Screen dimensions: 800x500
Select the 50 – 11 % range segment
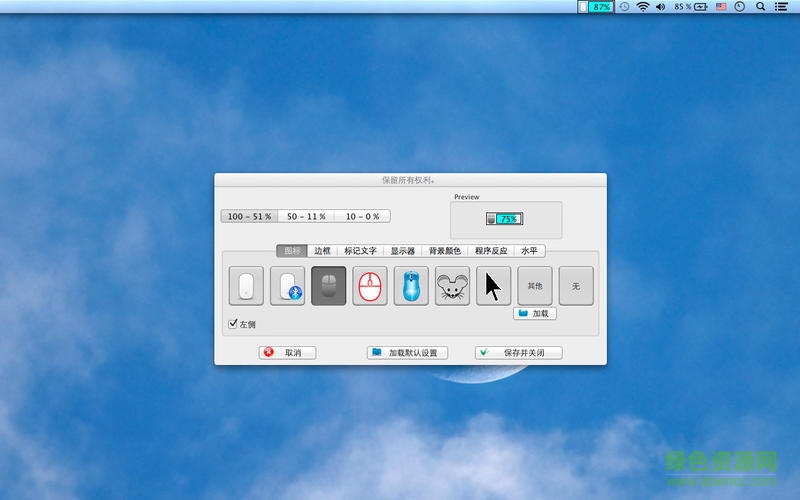click(x=306, y=216)
